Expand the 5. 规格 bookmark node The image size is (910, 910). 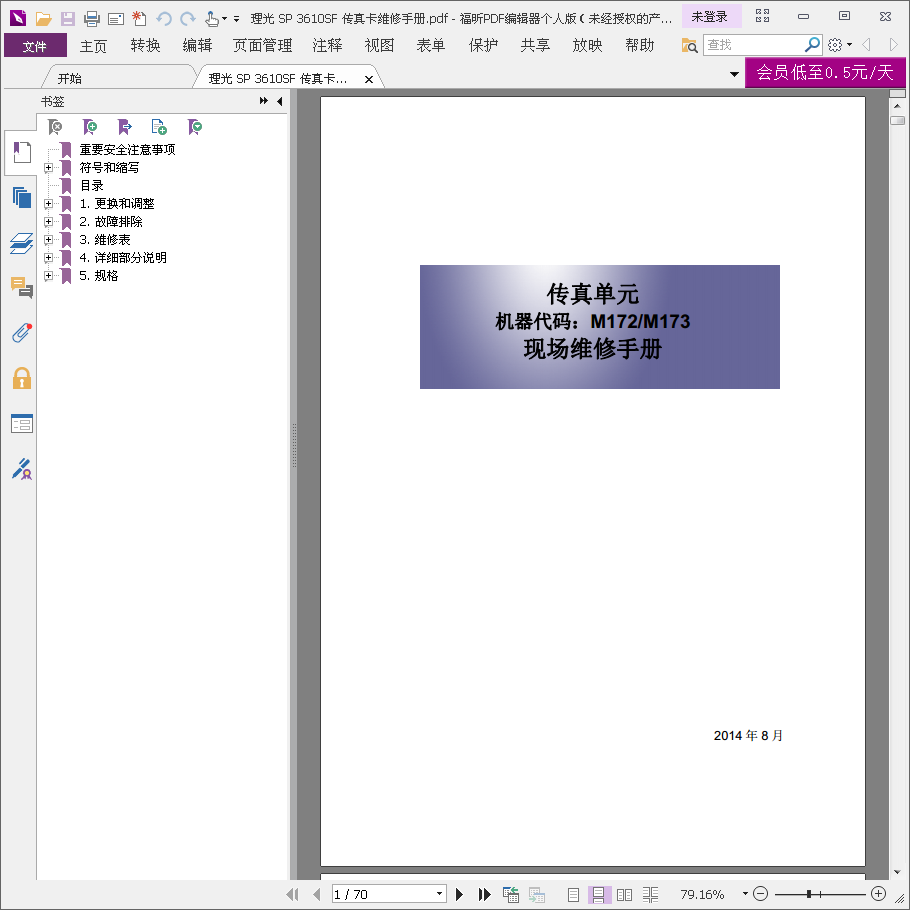coord(49,276)
